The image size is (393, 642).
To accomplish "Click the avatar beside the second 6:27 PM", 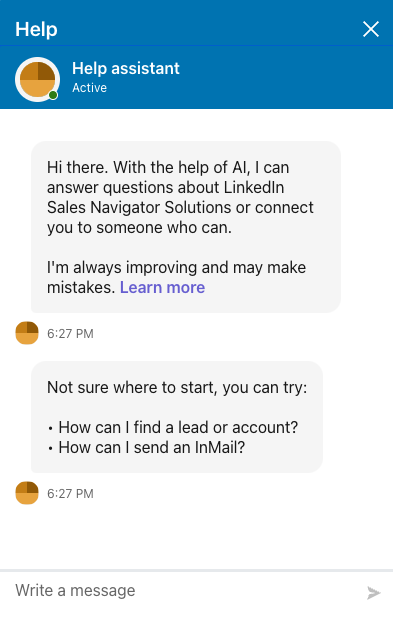I will click(27, 493).
